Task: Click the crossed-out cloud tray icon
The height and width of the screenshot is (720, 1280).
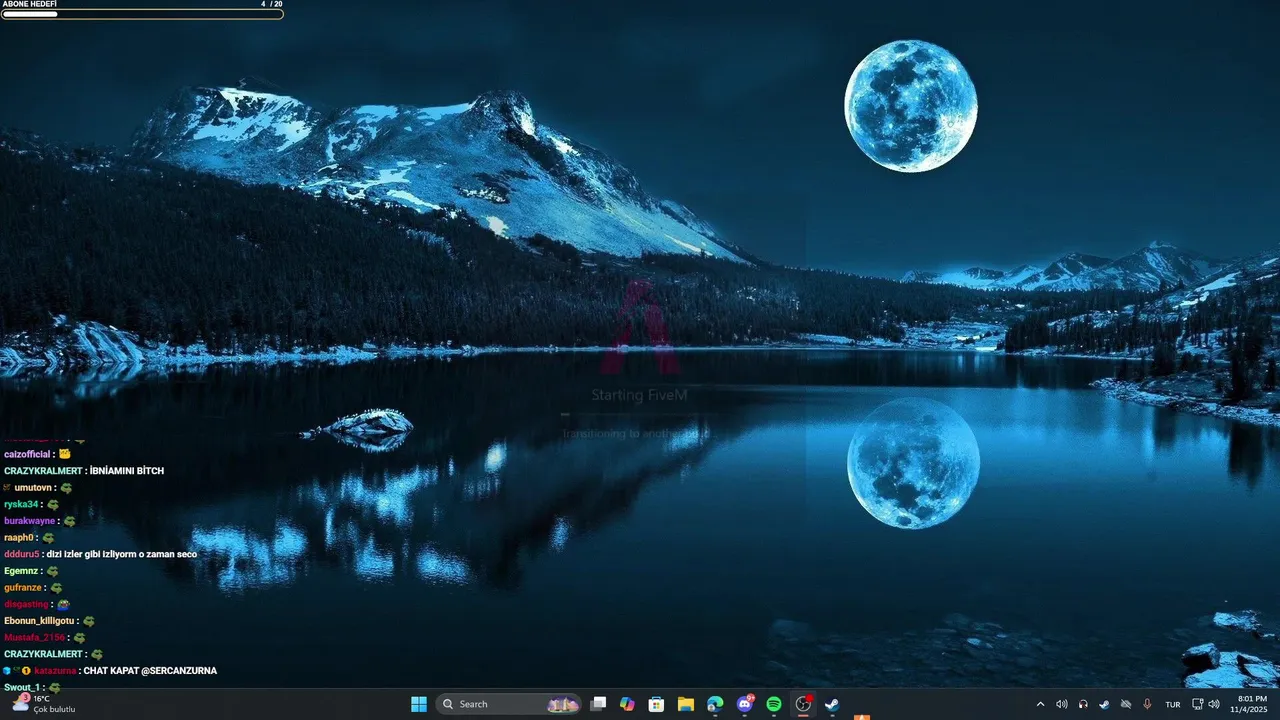Action: click(x=1126, y=704)
